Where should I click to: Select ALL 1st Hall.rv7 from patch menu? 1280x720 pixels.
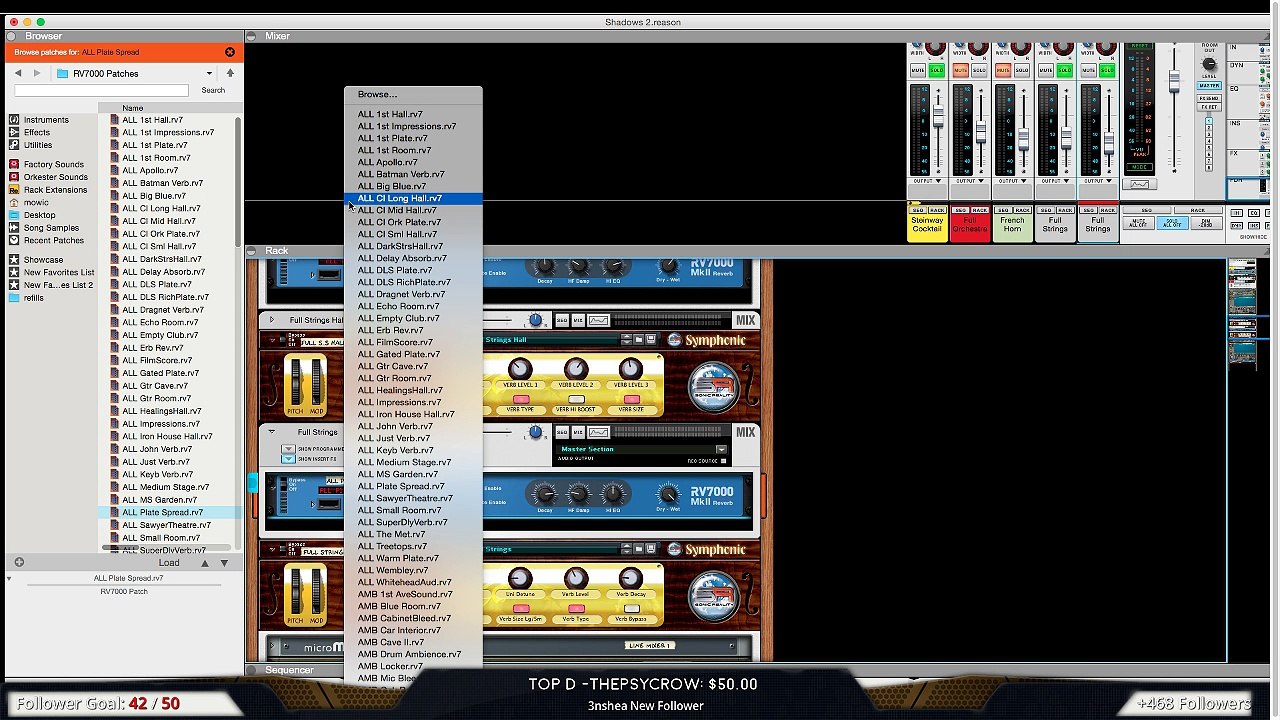point(413,114)
